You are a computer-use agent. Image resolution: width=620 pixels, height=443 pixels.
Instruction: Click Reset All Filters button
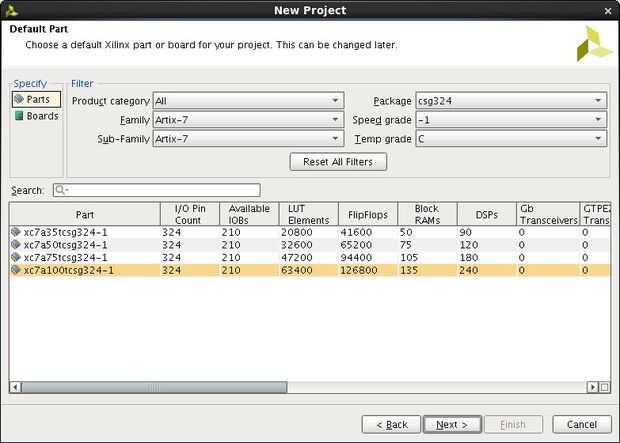pos(338,162)
